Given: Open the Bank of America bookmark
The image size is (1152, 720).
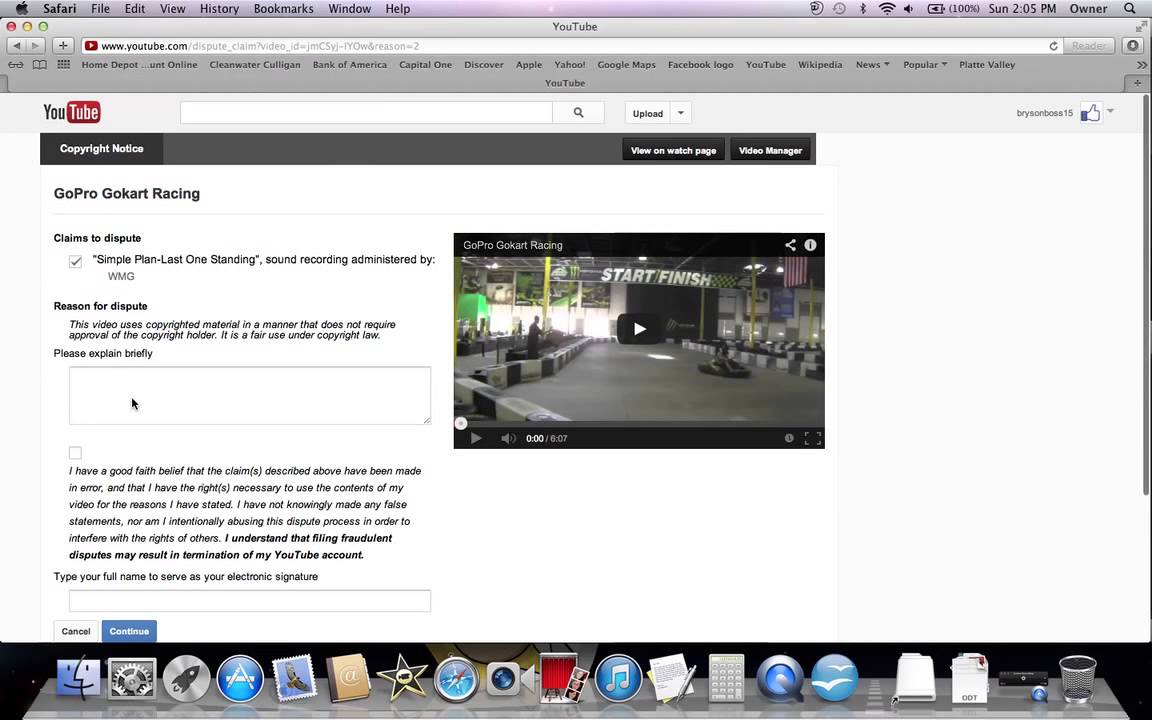Looking at the screenshot, I should point(350,65).
